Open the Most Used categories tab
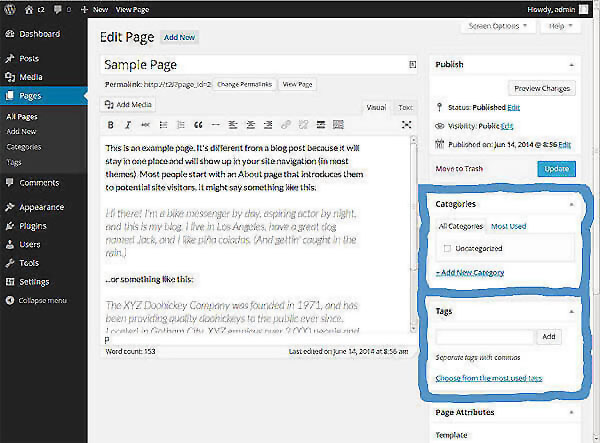The height and width of the screenshot is (443, 600). click(x=508, y=226)
